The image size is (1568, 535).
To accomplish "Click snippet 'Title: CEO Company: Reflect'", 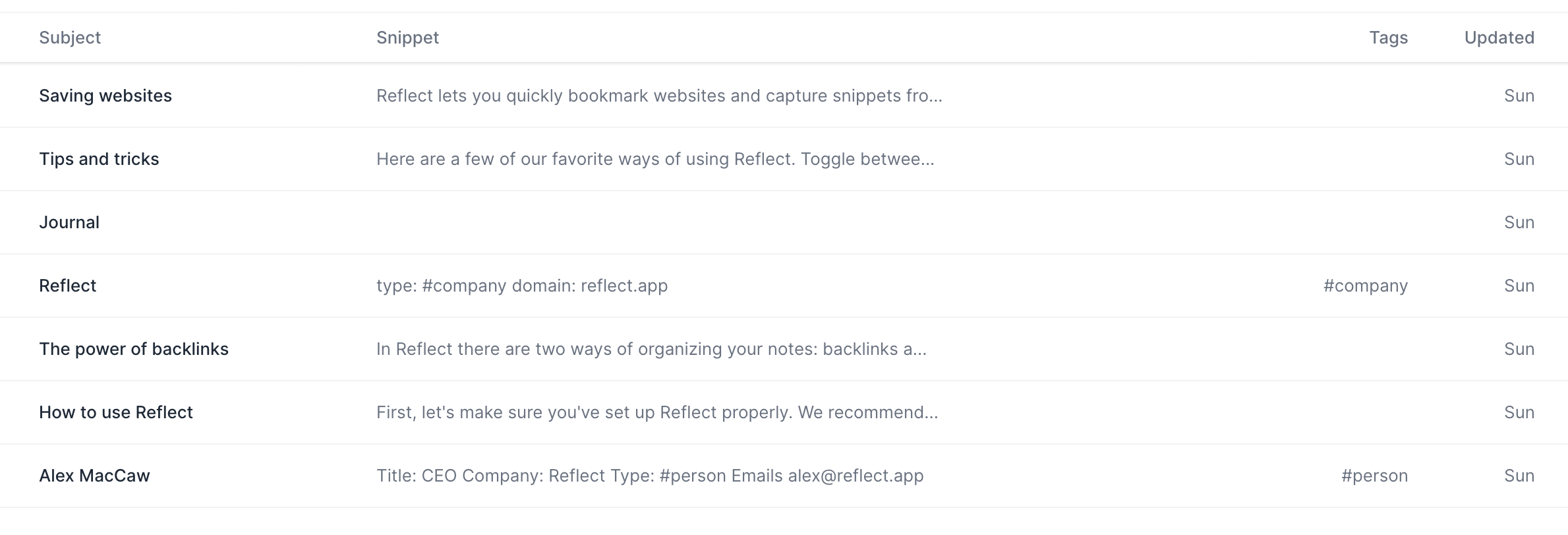I will 650,476.
